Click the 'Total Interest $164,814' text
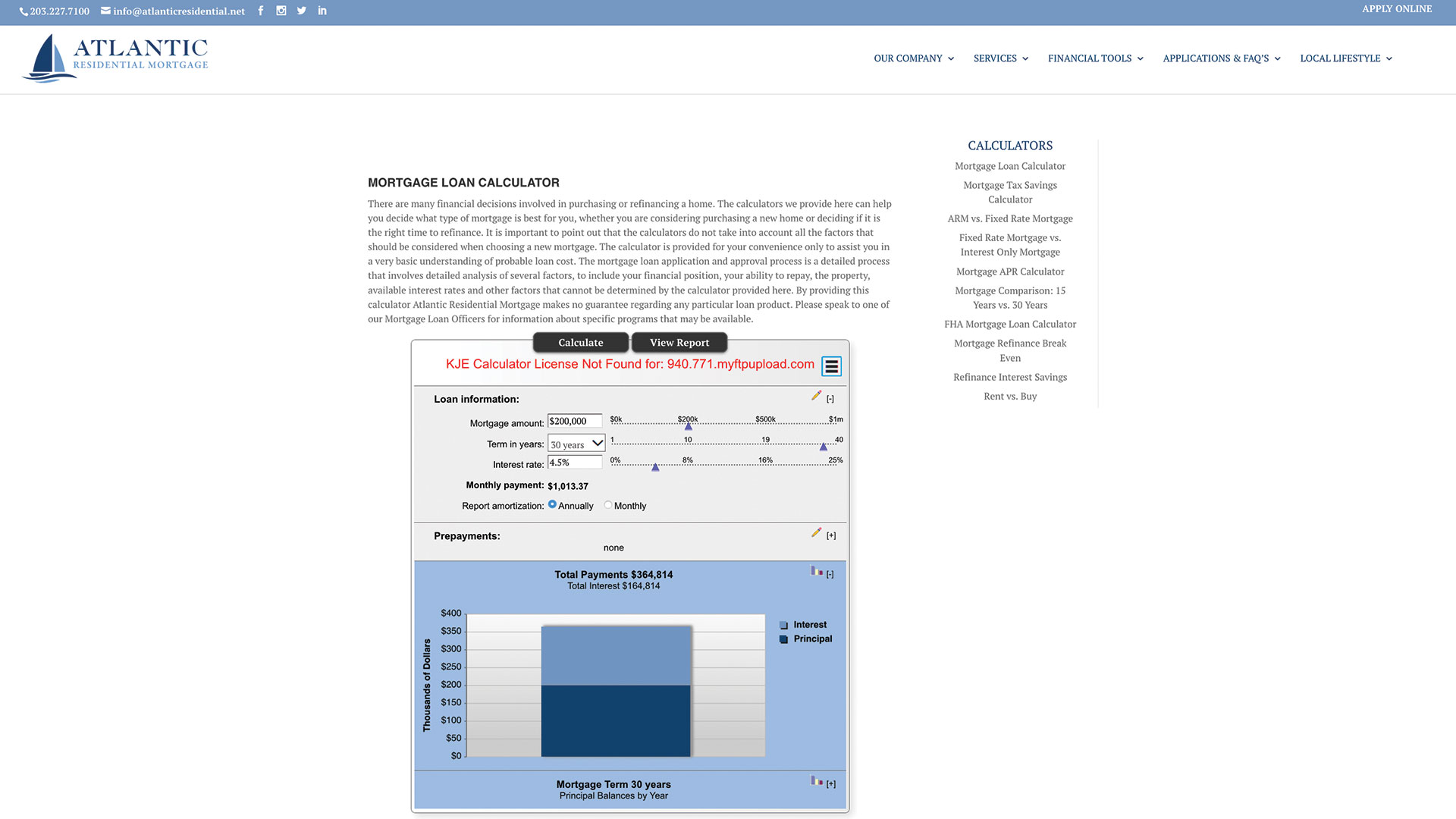The height and width of the screenshot is (819, 1456). click(x=613, y=586)
